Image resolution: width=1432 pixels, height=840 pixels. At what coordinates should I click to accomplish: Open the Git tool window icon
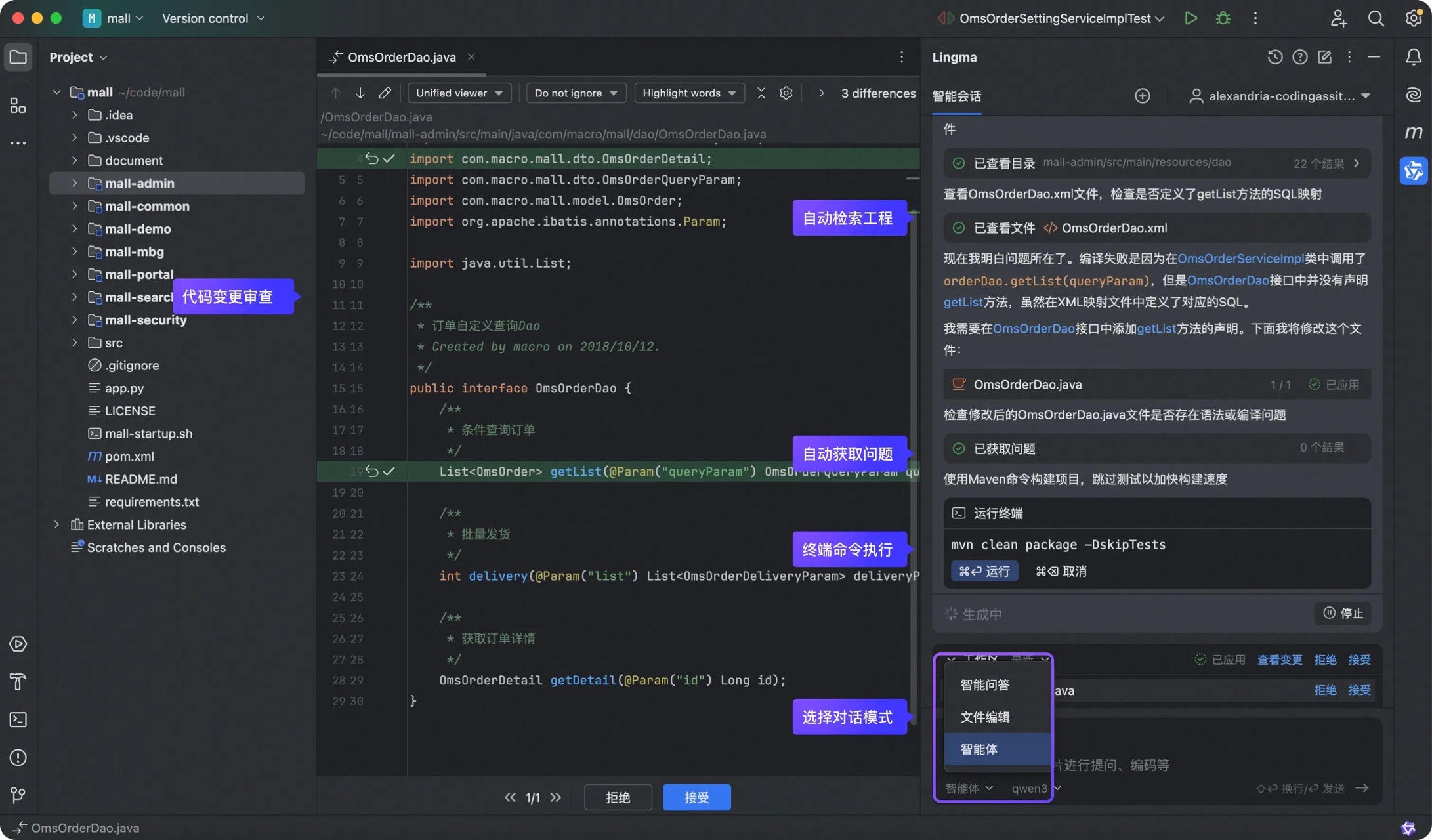pyautogui.click(x=18, y=795)
